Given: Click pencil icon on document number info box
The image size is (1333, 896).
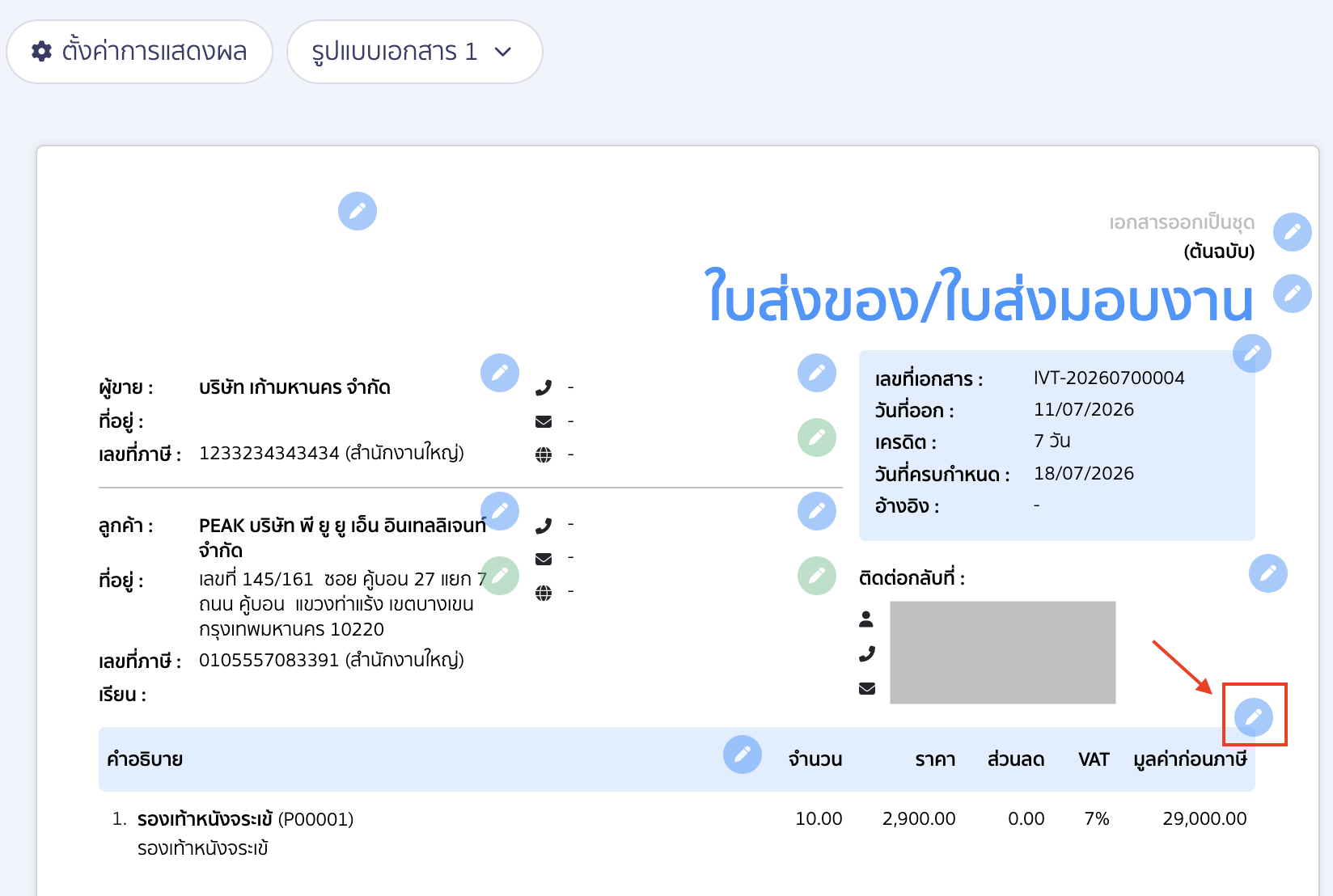Looking at the screenshot, I should (1252, 353).
